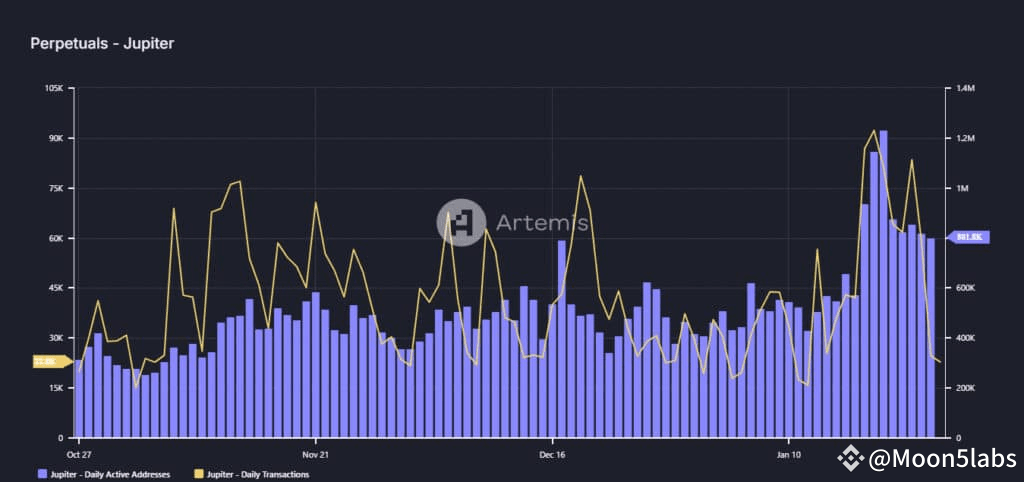Toggle the 'Jupiter - Daily Transactions' legend label
The image size is (1024, 482).
pos(259,474)
